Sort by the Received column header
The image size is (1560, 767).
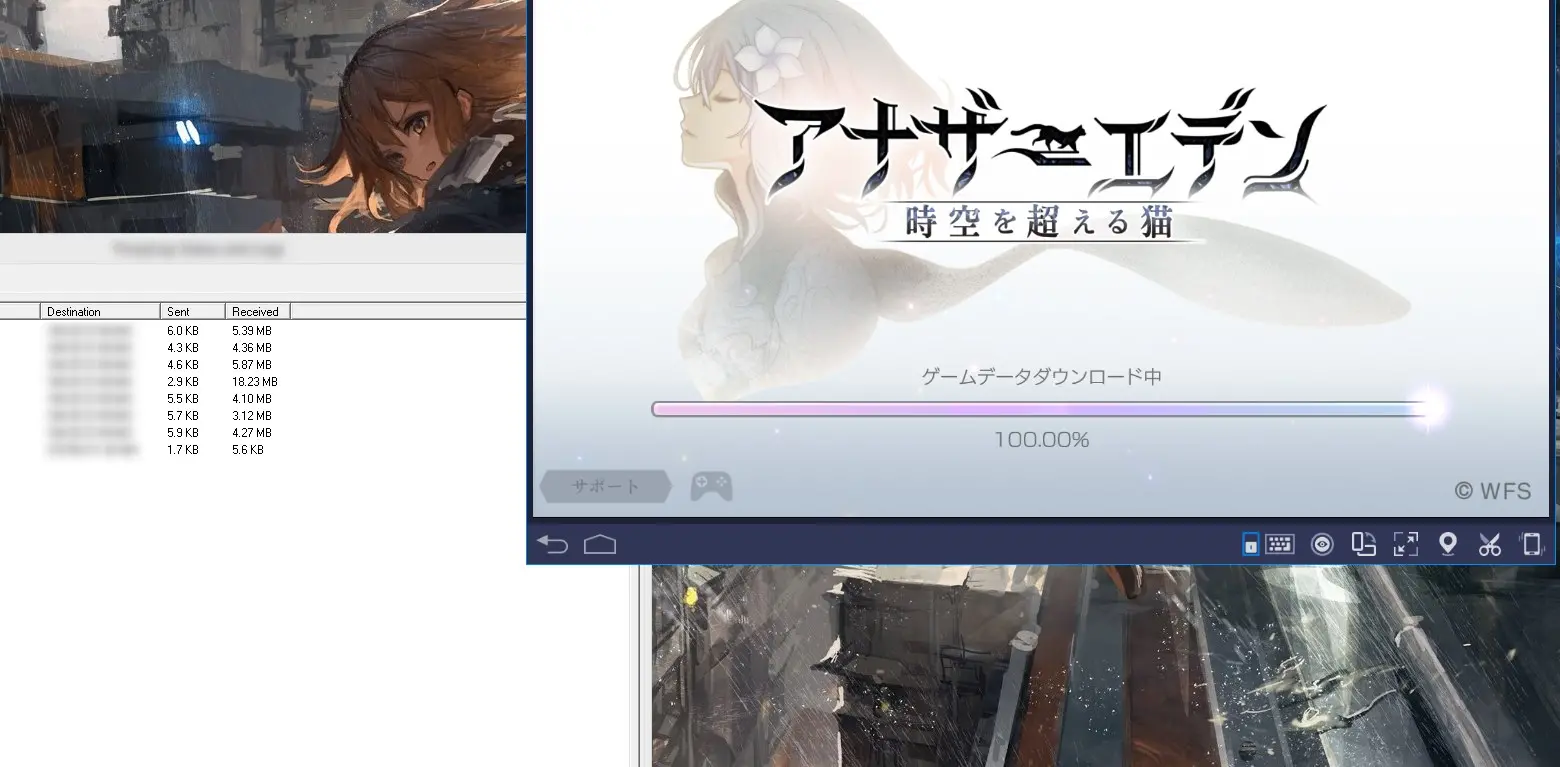257,311
